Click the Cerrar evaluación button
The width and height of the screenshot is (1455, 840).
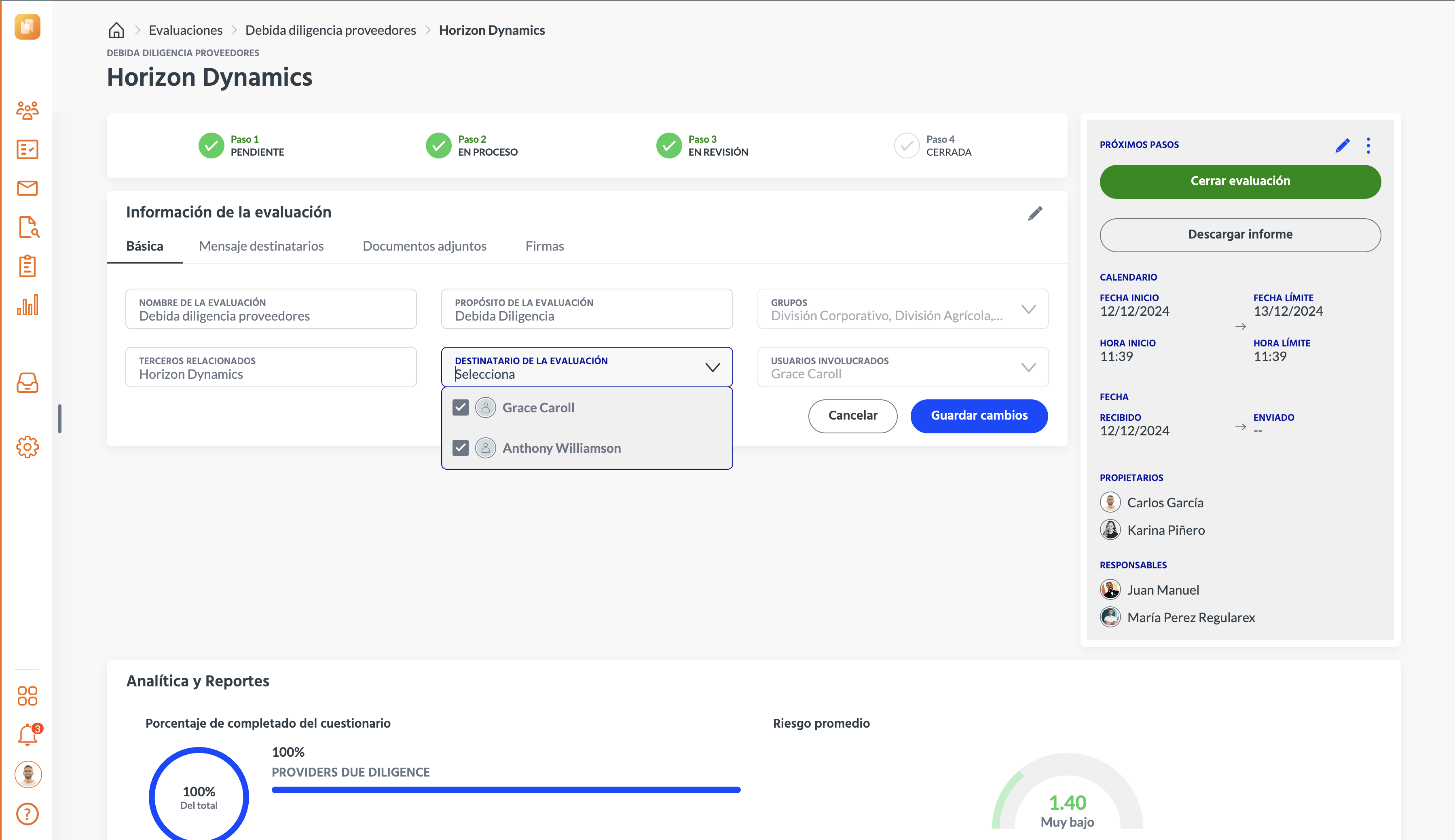tap(1240, 182)
